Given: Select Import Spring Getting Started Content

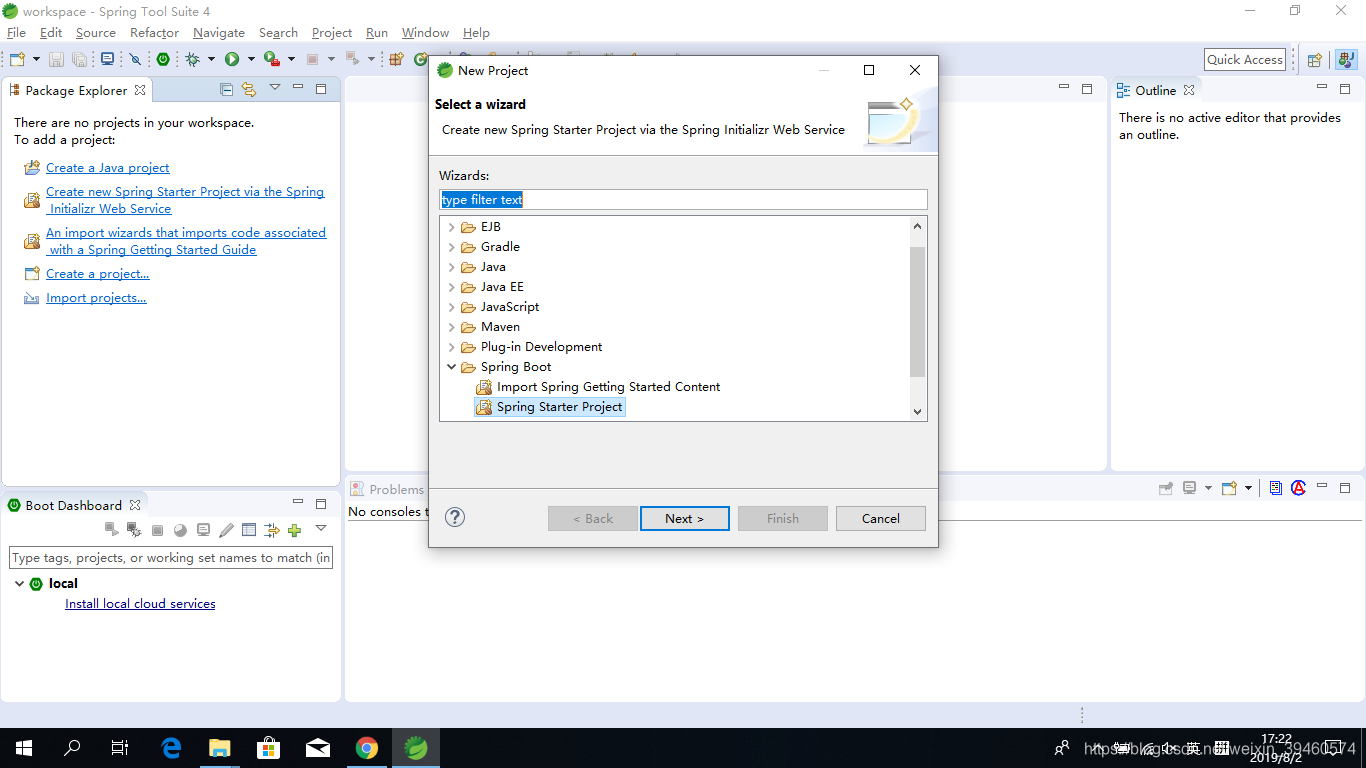Looking at the screenshot, I should [608, 387].
